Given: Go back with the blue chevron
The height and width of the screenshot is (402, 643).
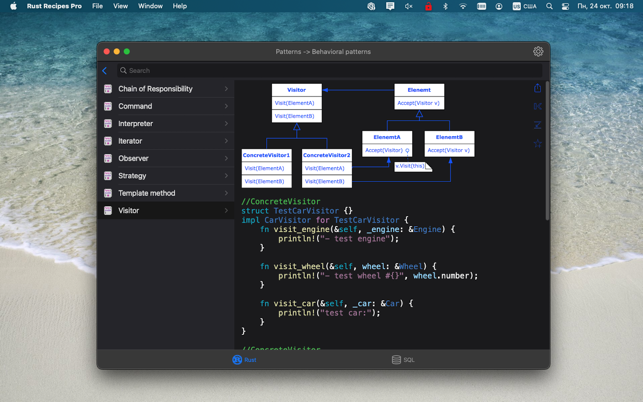Looking at the screenshot, I should click(105, 71).
